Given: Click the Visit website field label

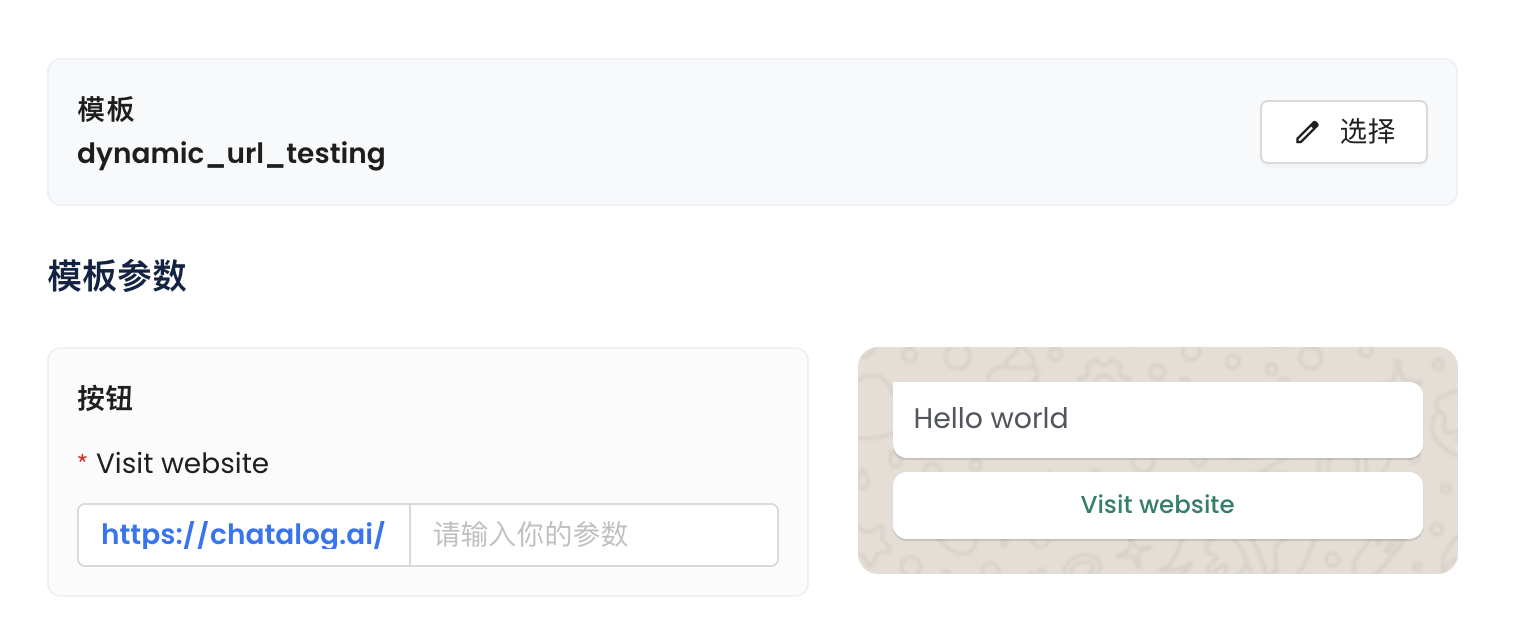Looking at the screenshot, I should coord(182,464).
